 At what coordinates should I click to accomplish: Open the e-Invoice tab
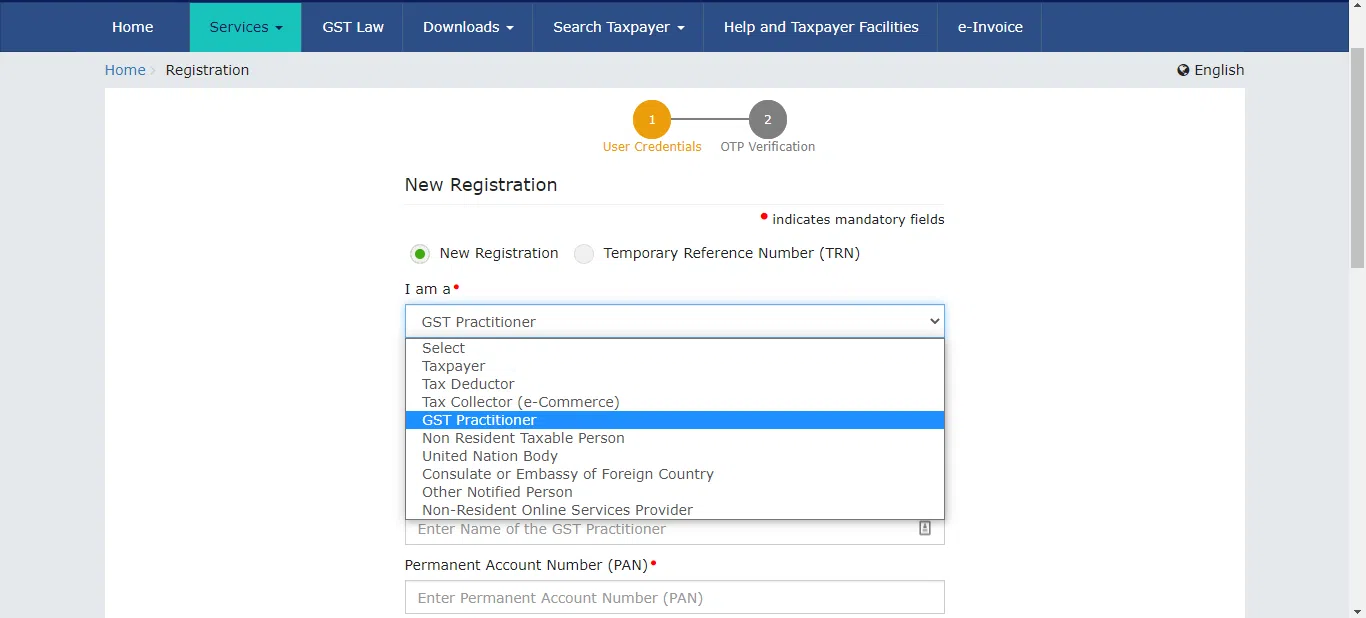coord(990,27)
